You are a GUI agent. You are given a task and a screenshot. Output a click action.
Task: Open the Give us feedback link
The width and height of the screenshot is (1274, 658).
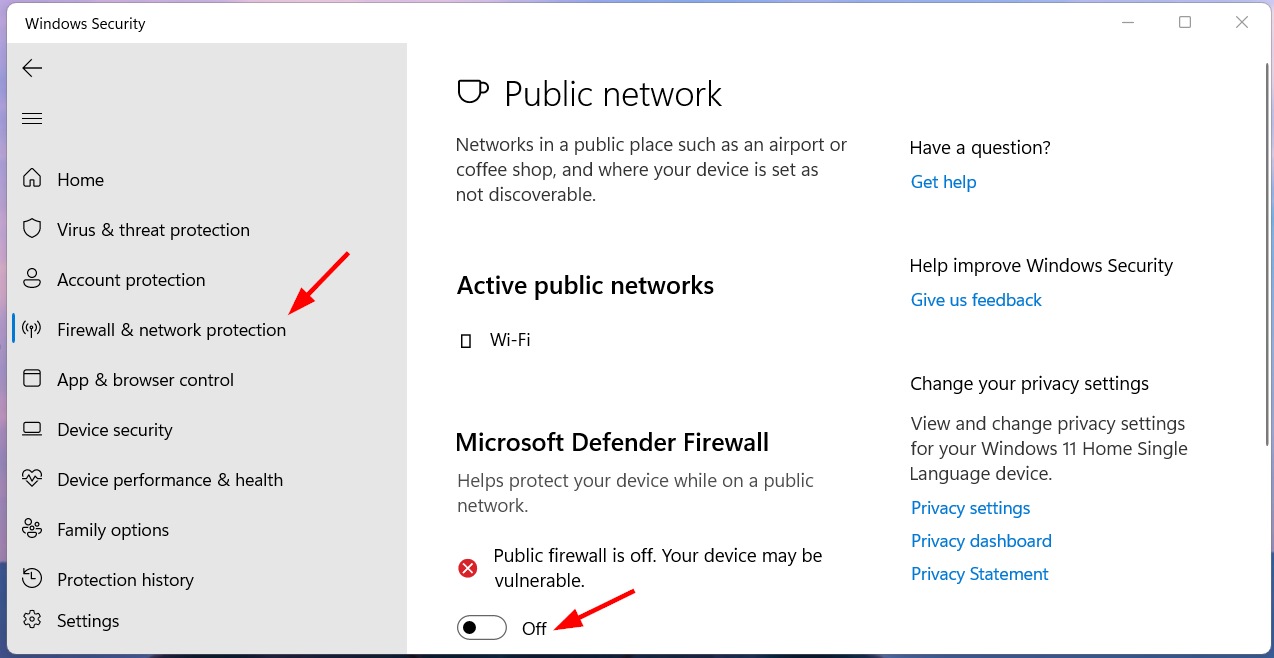[x=976, y=300]
